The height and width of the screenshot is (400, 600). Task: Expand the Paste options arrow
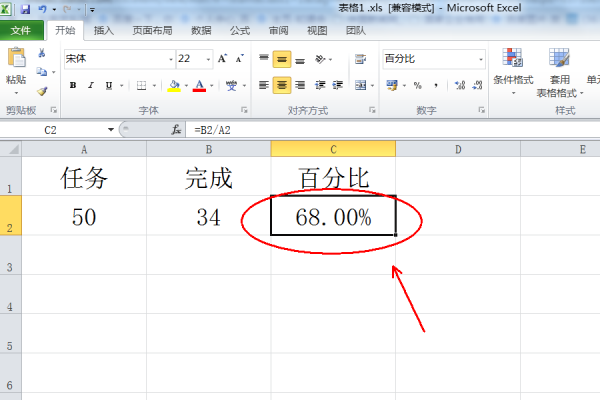point(16,93)
